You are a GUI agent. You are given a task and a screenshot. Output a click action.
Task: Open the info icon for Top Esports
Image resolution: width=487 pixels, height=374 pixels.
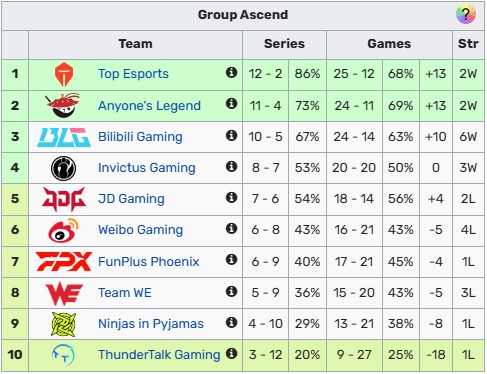pos(231,72)
